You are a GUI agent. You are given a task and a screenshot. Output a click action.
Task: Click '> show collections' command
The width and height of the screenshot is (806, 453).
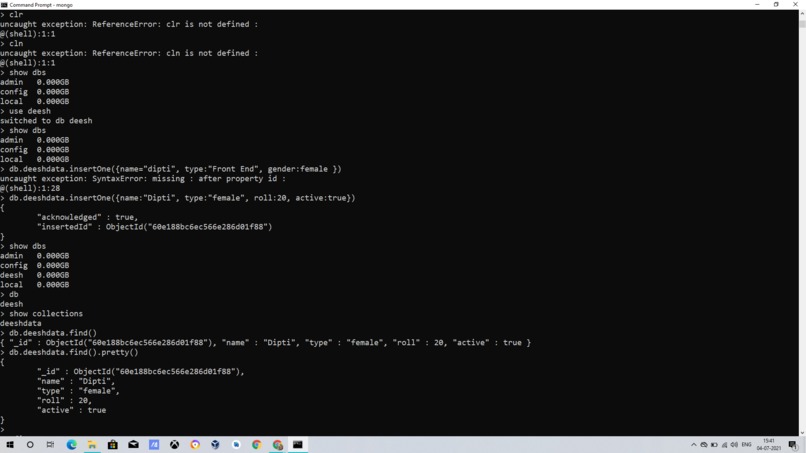[42, 314]
